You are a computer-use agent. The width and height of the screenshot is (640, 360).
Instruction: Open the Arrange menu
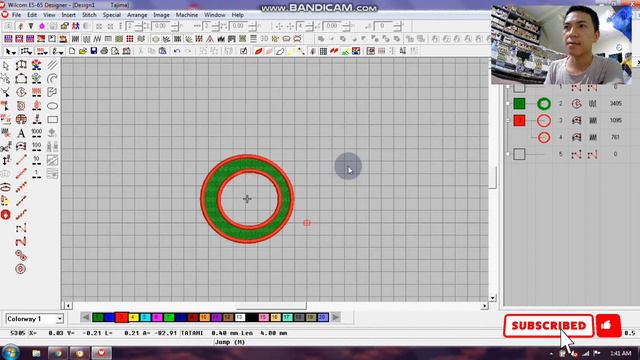[137, 15]
